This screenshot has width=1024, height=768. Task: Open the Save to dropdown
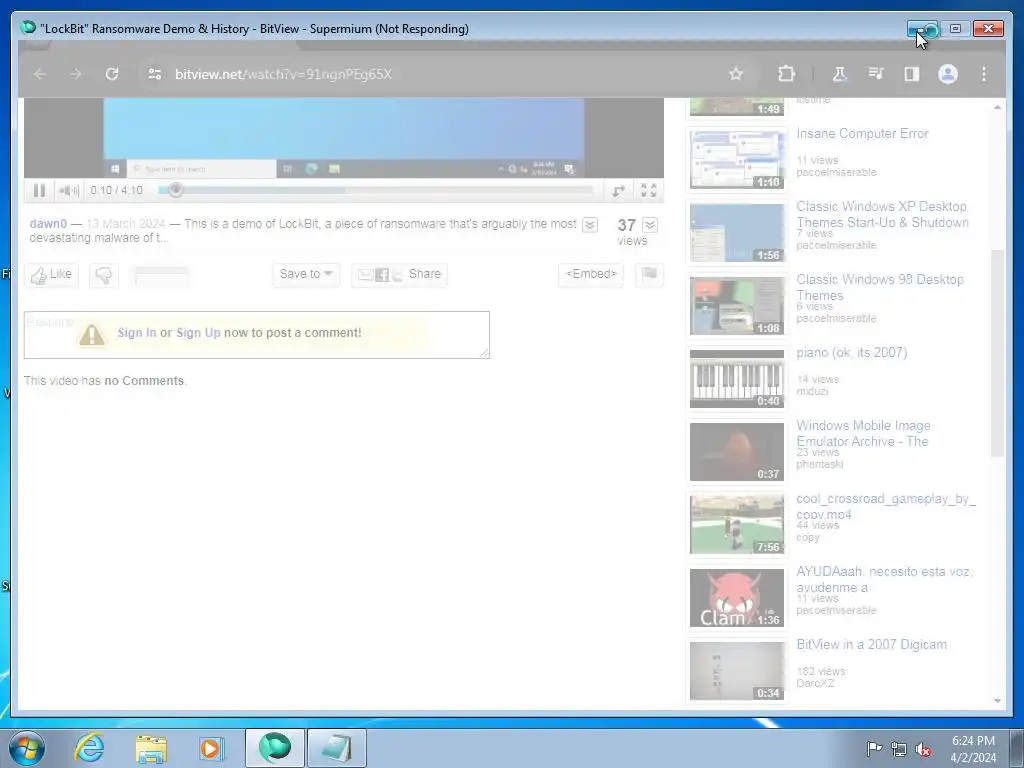[306, 275]
